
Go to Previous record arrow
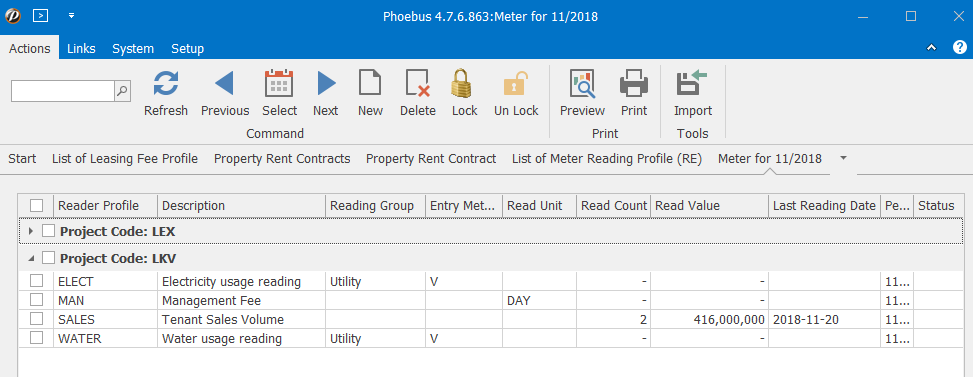(x=225, y=84)
